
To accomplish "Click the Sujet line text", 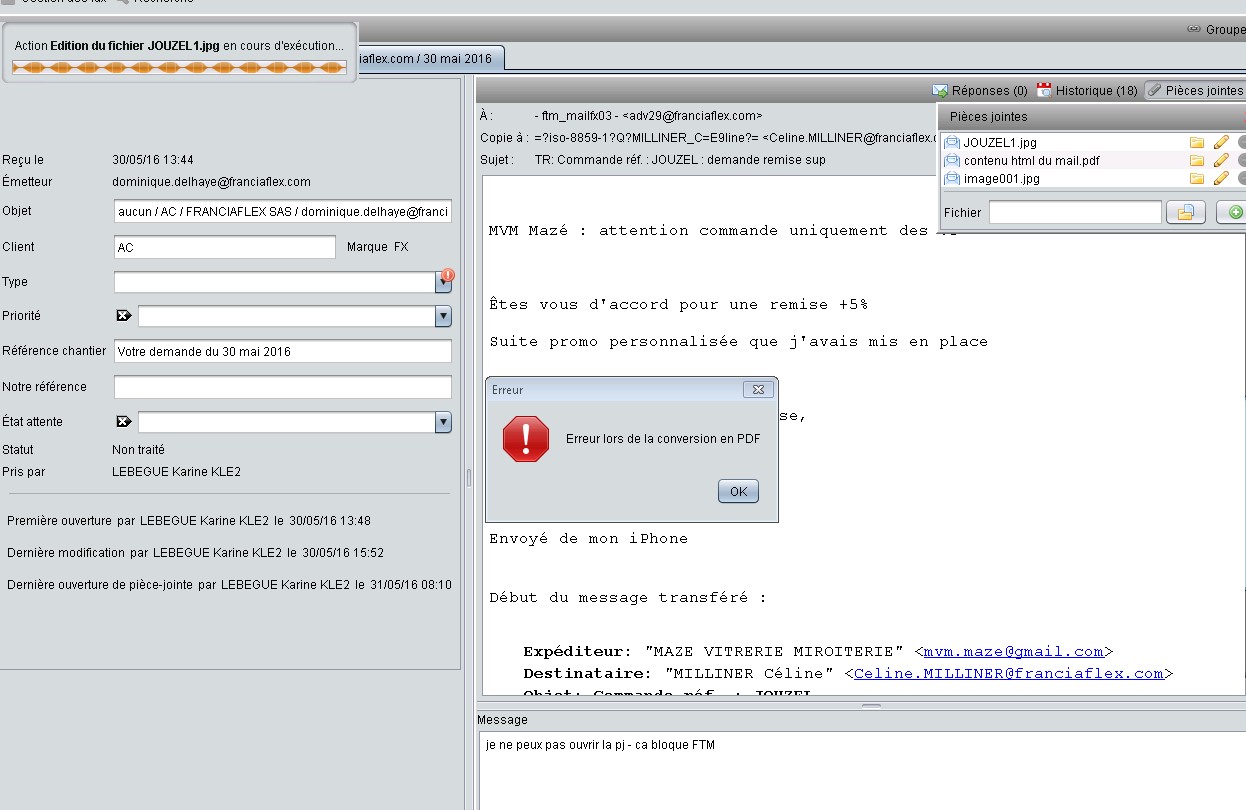I will point(680,160).
